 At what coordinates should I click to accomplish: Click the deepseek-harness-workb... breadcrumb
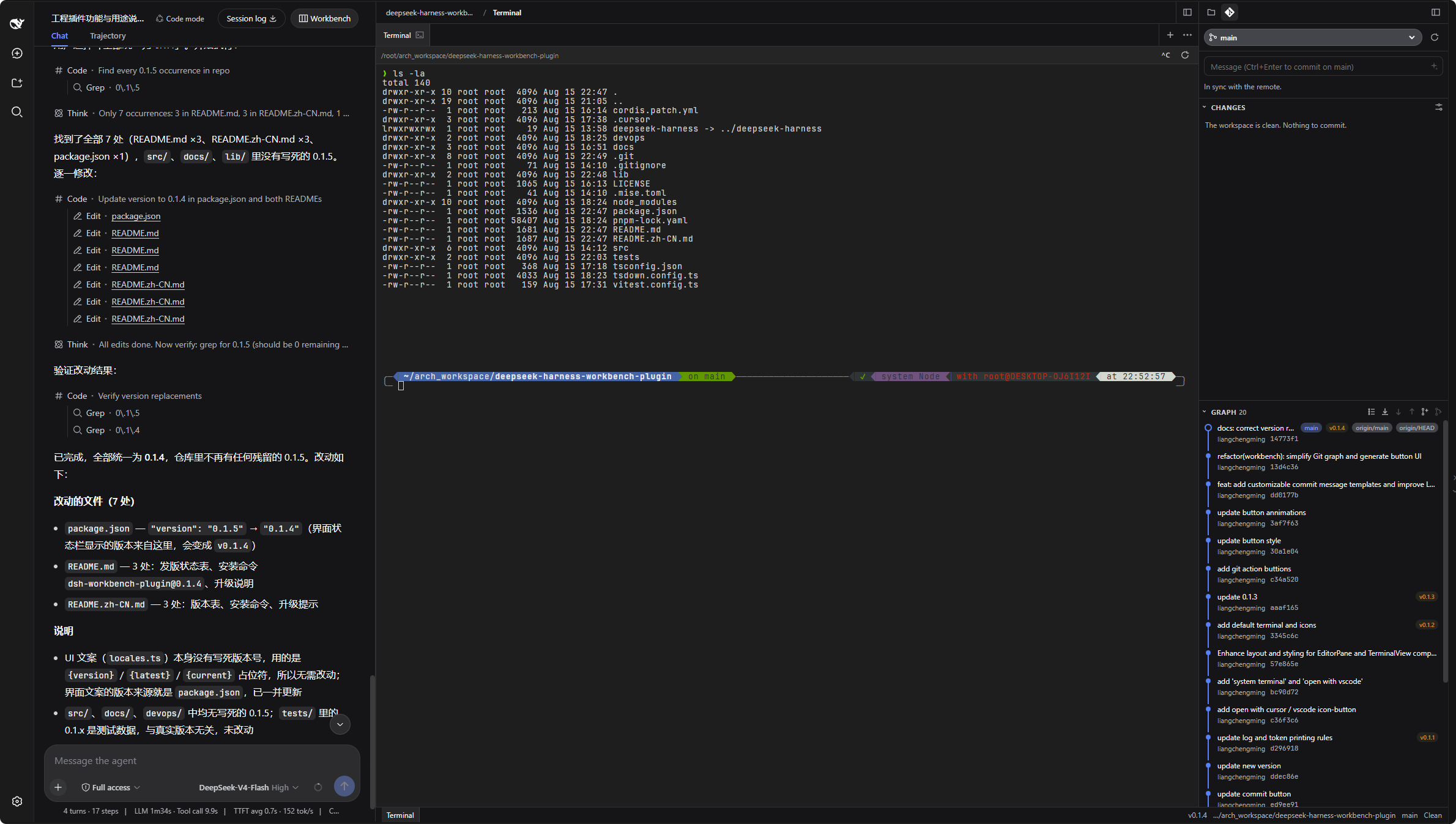pos(429,12)
